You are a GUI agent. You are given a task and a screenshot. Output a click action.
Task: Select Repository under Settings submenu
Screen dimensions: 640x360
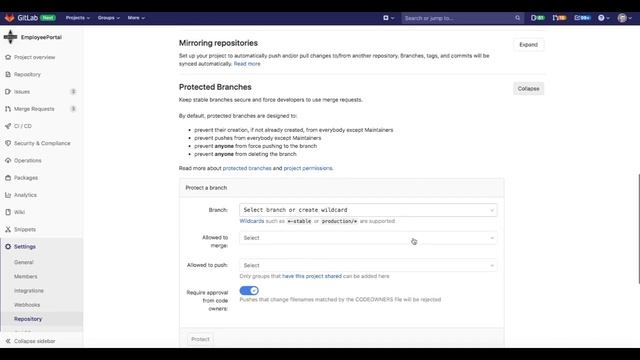tap(28, 319)
